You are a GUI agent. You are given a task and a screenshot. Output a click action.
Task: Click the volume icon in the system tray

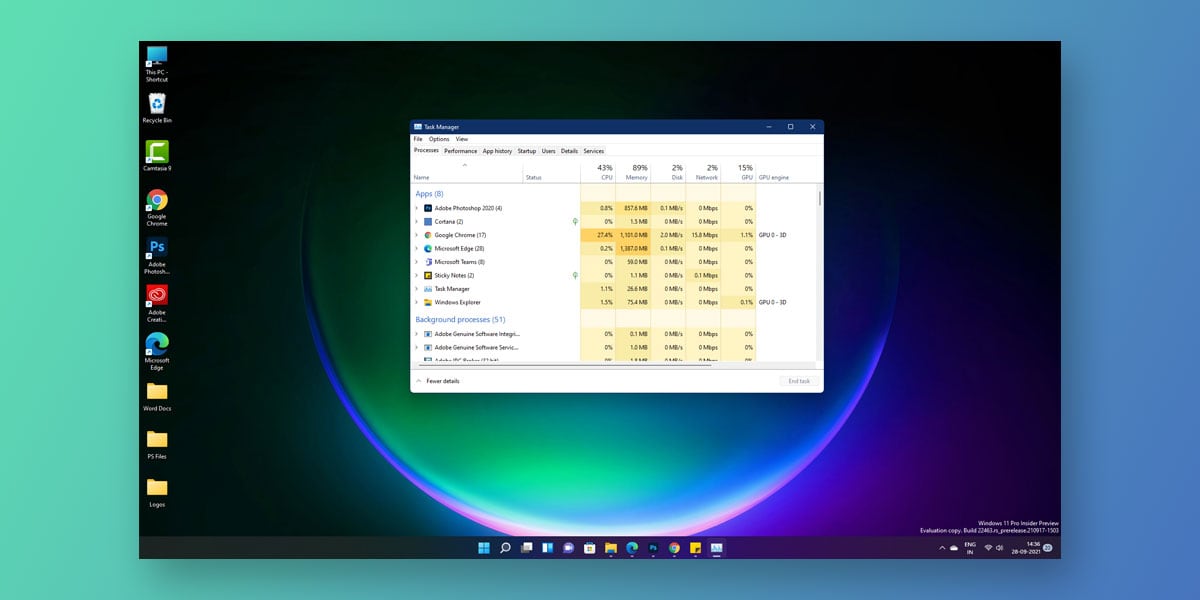1000,548
